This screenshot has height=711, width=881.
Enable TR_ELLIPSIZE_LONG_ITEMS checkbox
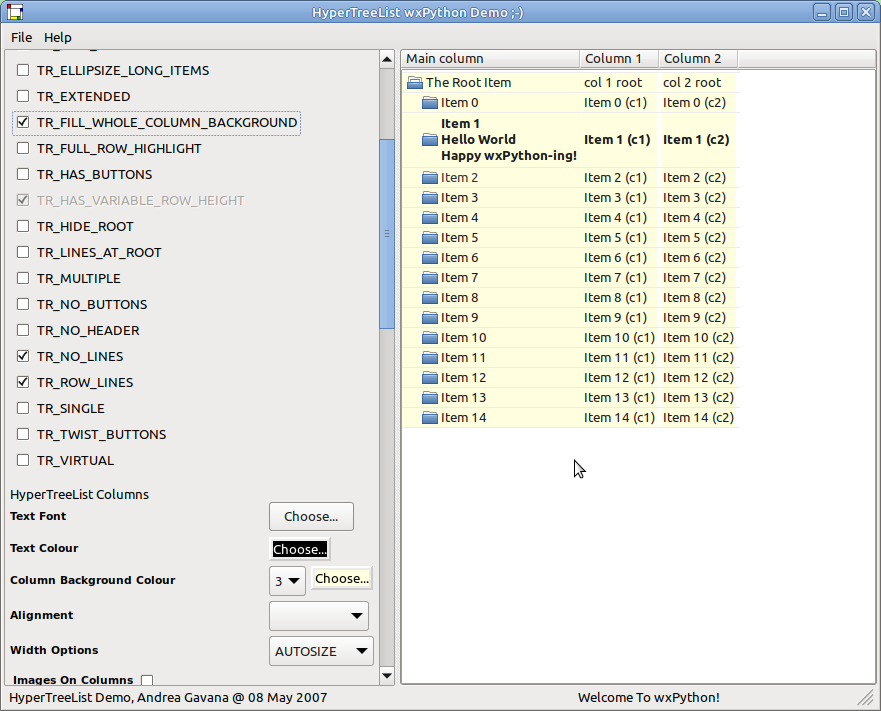pyautogui.click(x=23, y=70)
